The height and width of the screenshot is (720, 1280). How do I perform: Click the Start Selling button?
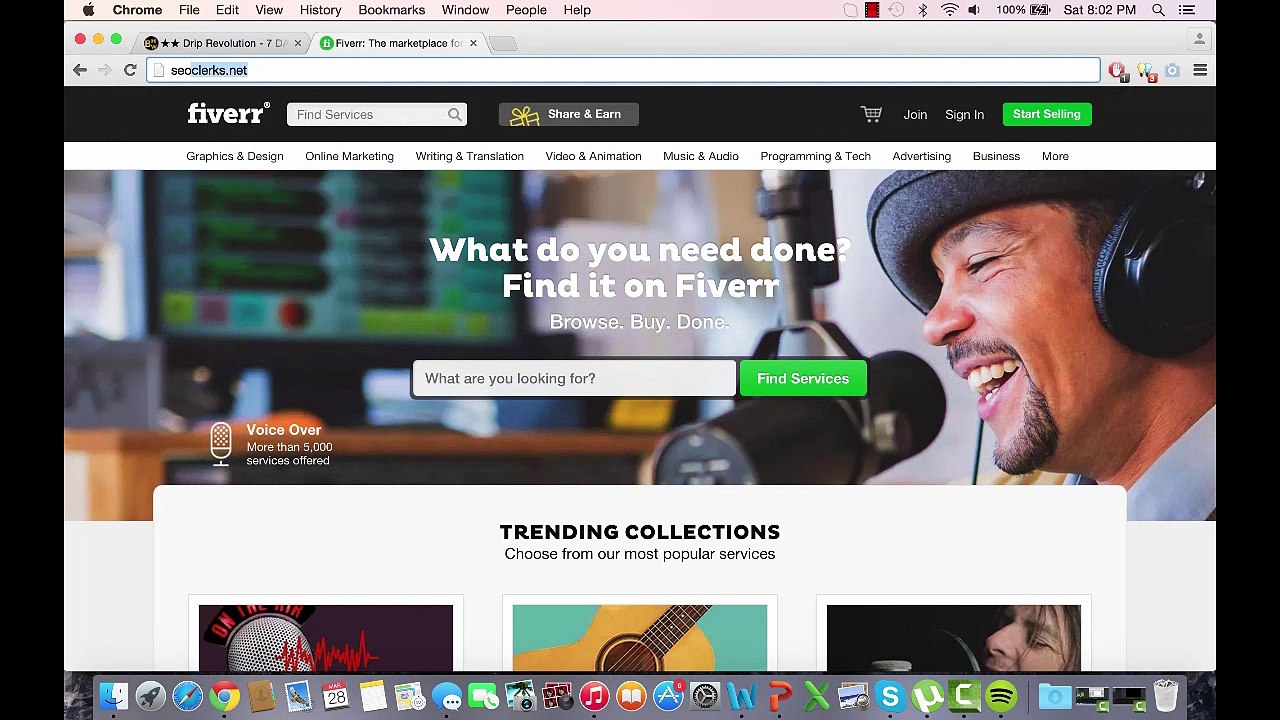pyautogui.click(x=1047, y=114)
